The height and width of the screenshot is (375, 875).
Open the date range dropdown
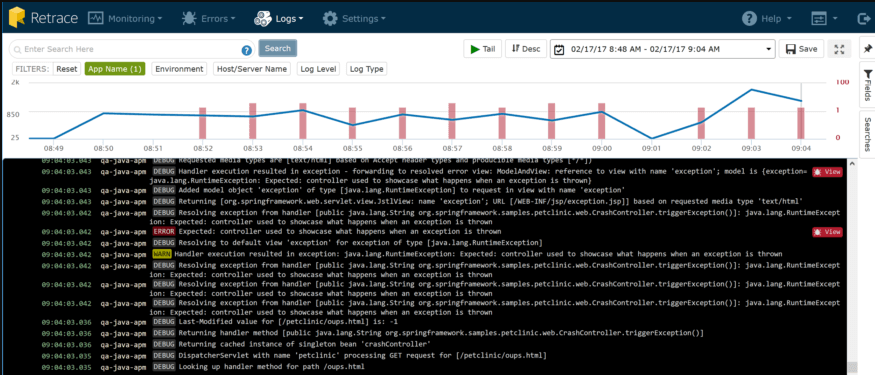pyautogui.click(x=663, y=49)
